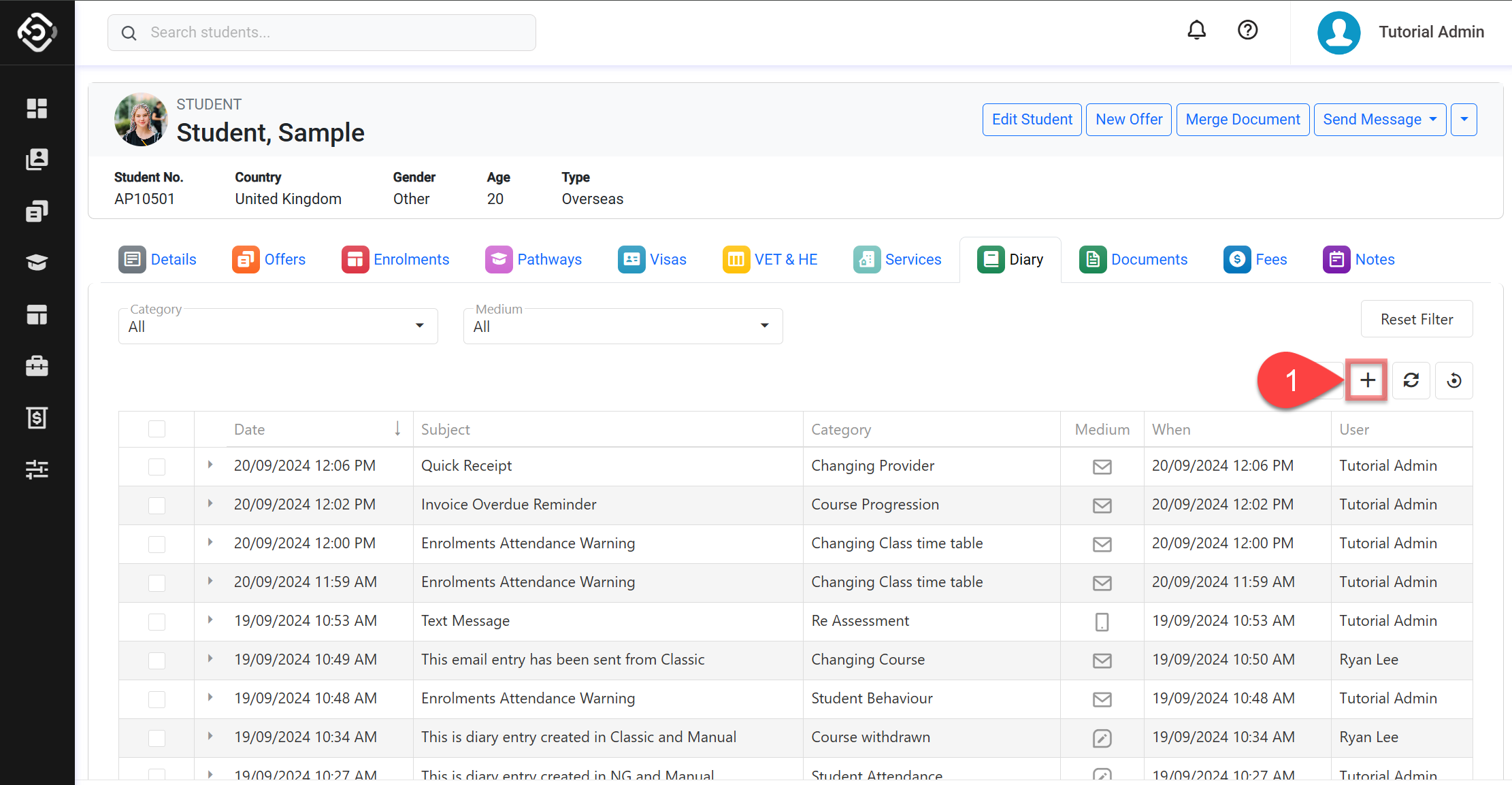Screen dimensions: 1512x785
Task: Click the Tutorial Admin avatar
Action: tap(1338, 32)
